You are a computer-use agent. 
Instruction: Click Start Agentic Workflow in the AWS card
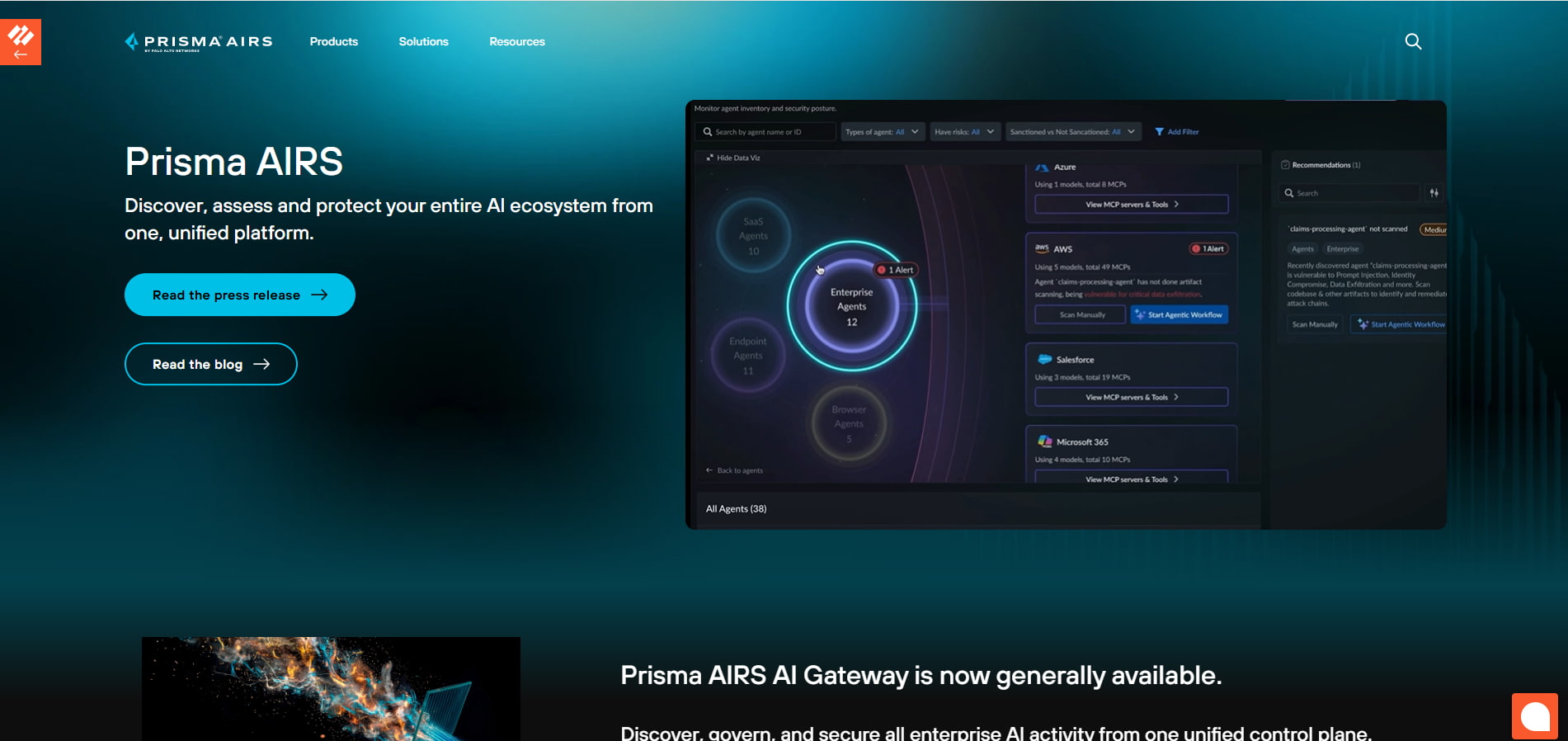pos(1180,314)
